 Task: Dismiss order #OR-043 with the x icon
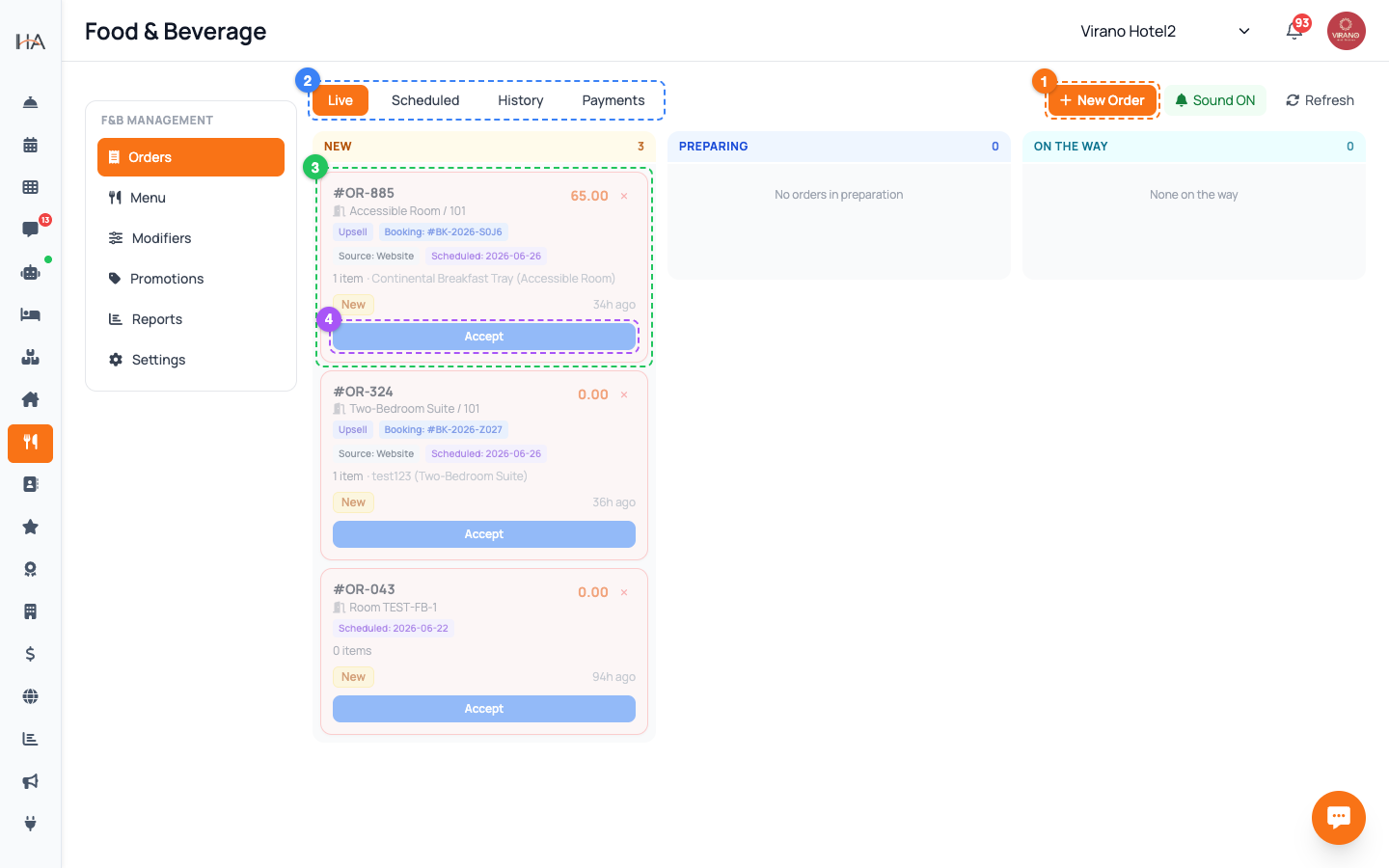tap(624, 592)
